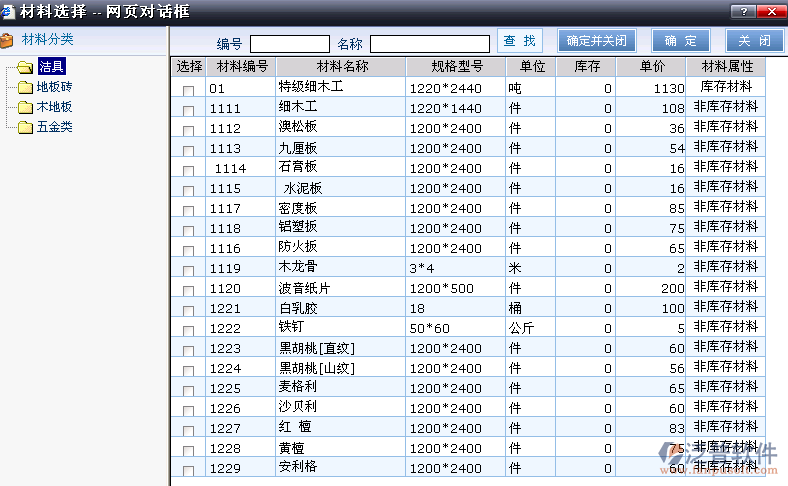Click the 材料编号 column header
This screenshot has width=788, height=486.
point(241,66)
